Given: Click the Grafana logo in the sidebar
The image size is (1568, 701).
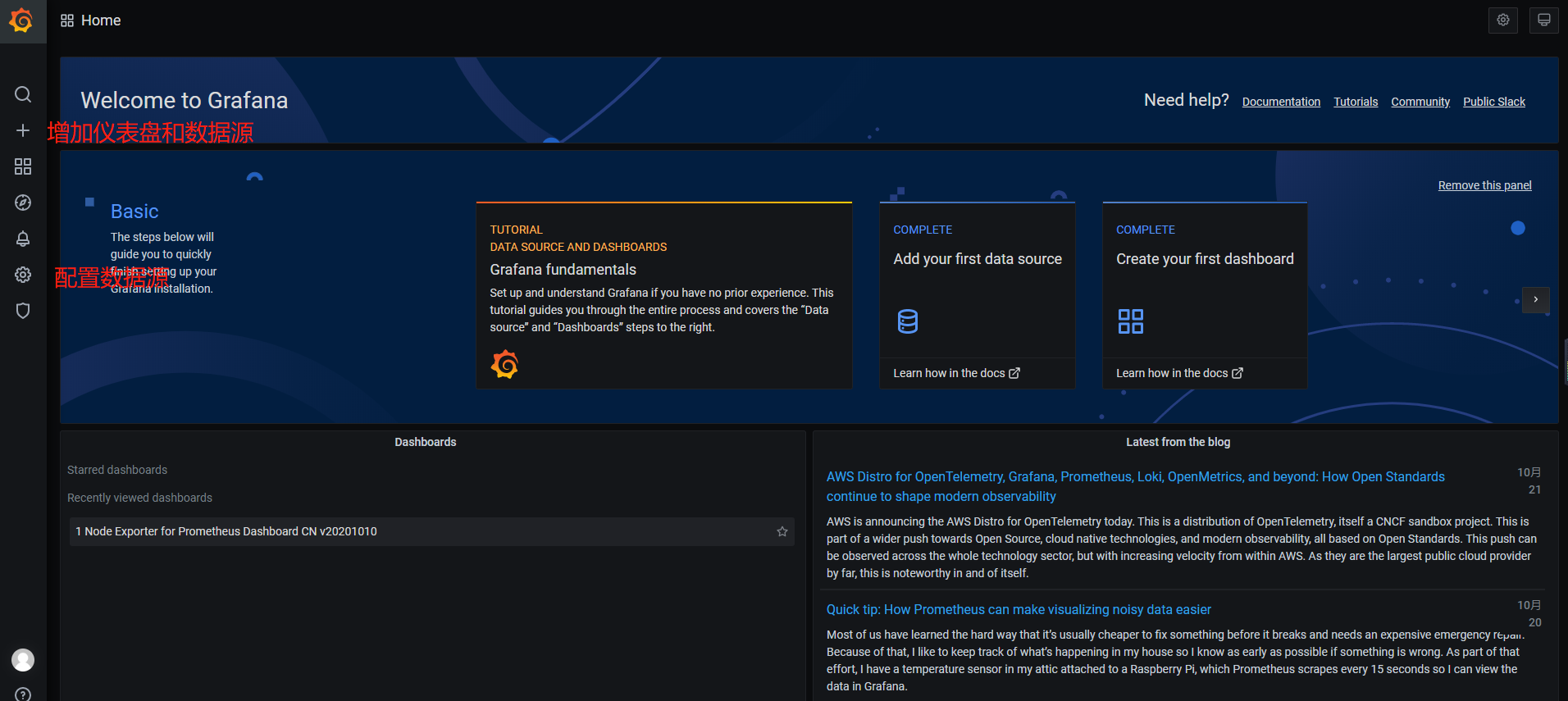Looking at the screenshot, I should coord(22,20).
